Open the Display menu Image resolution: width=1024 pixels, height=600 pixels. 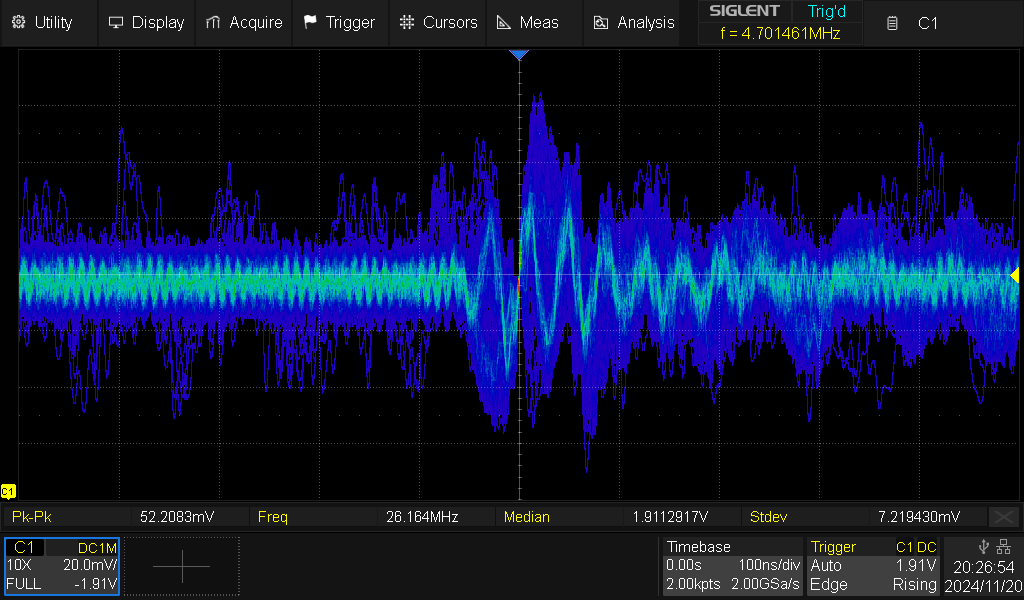pos(146,22)
